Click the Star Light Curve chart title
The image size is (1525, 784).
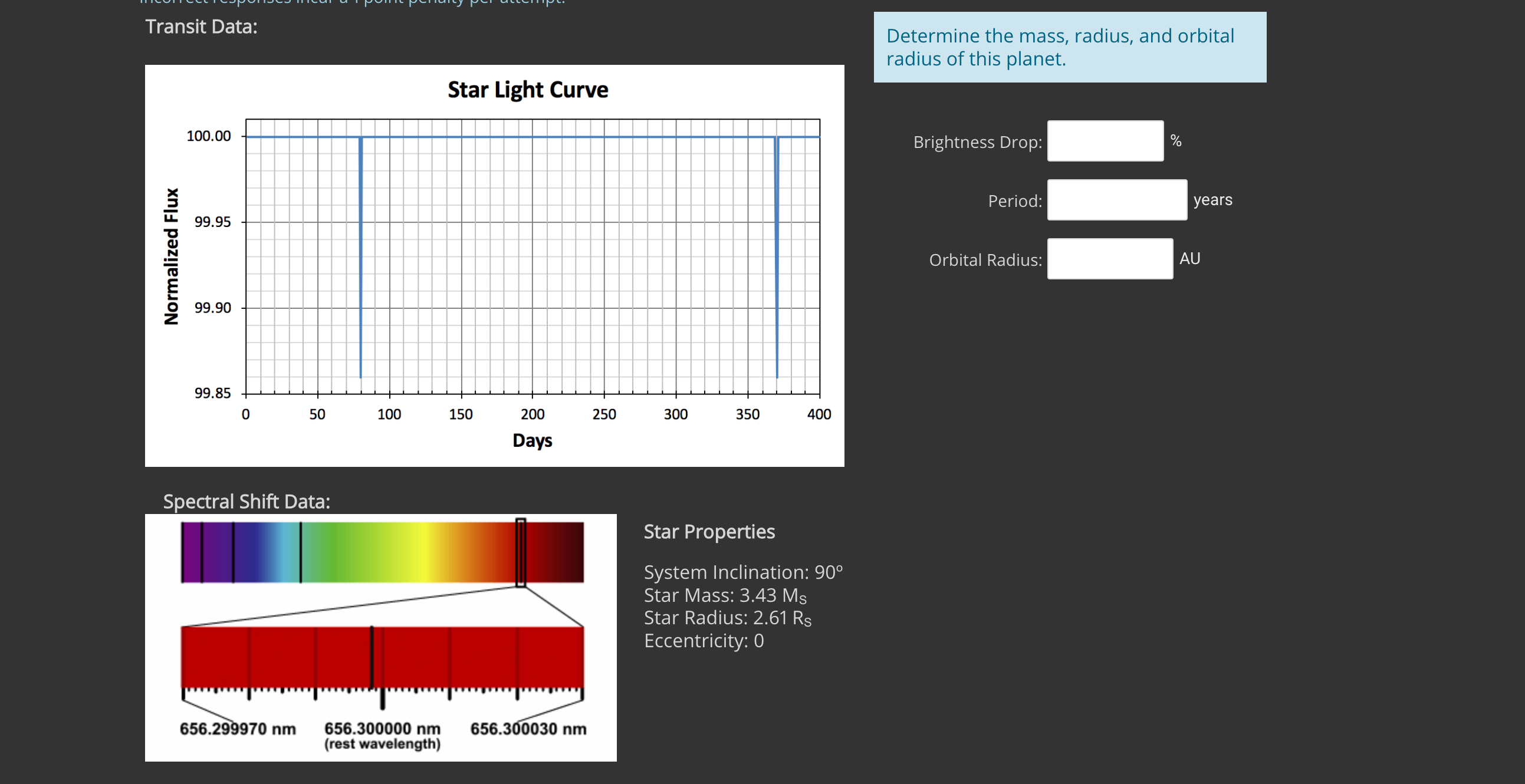tap(527, 90)
